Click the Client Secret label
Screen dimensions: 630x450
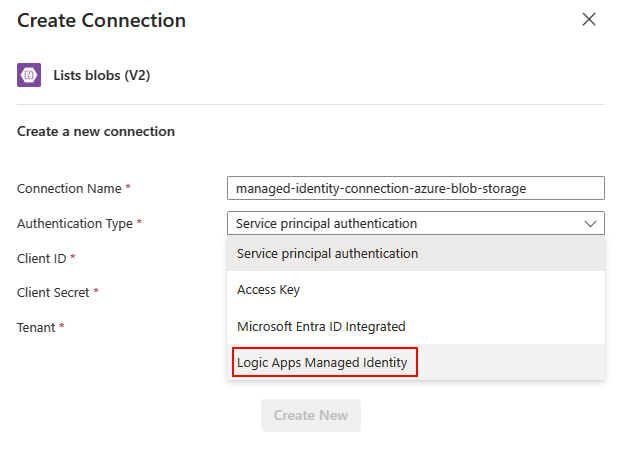click(x=53, y=293)
